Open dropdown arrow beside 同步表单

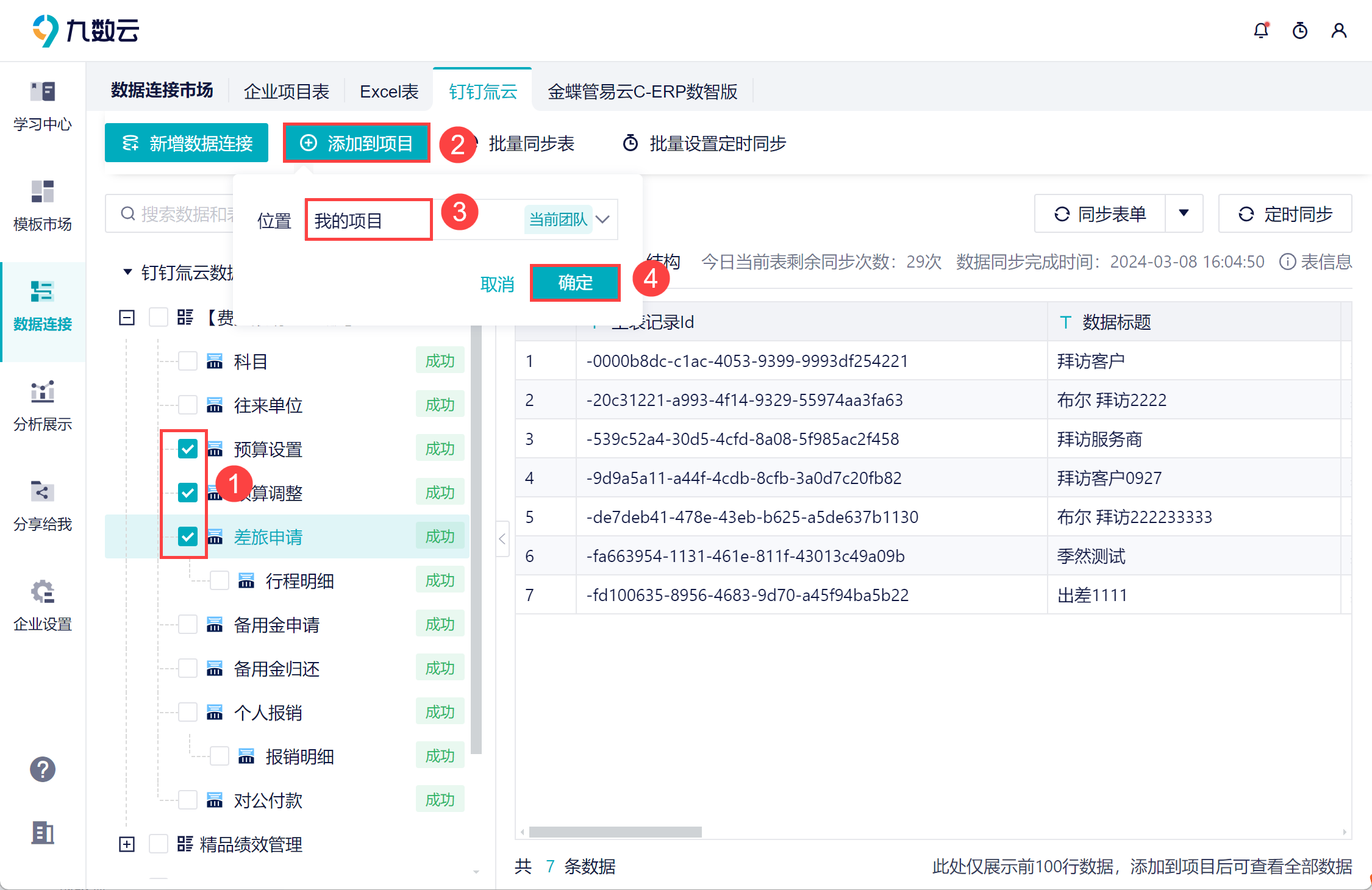point(1184,213)
